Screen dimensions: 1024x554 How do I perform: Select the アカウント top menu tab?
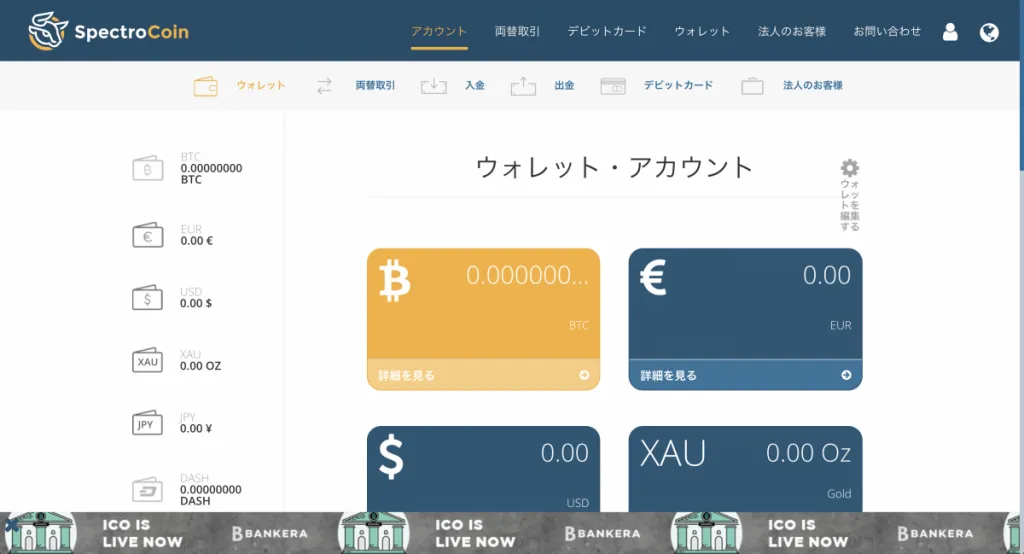pyautogui.click(x=439, y=31)
